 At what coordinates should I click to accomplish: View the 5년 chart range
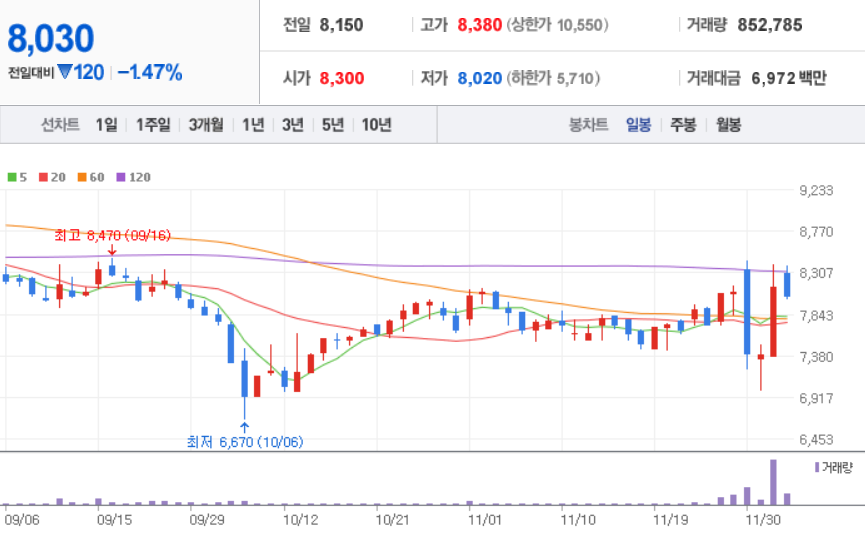click(333, 125)
